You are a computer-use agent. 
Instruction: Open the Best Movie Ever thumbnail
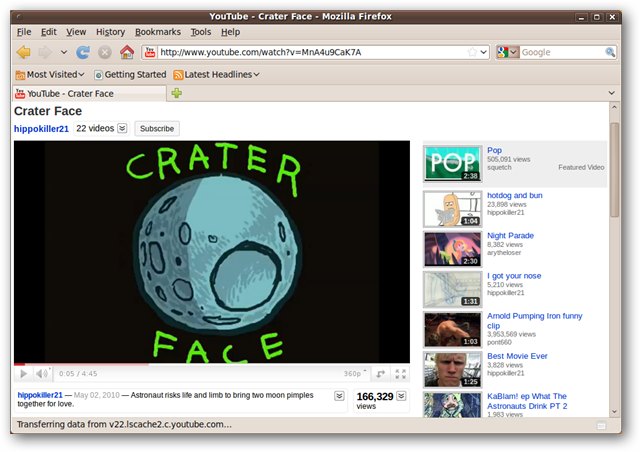pyautogui.click(x=452, y=370)
